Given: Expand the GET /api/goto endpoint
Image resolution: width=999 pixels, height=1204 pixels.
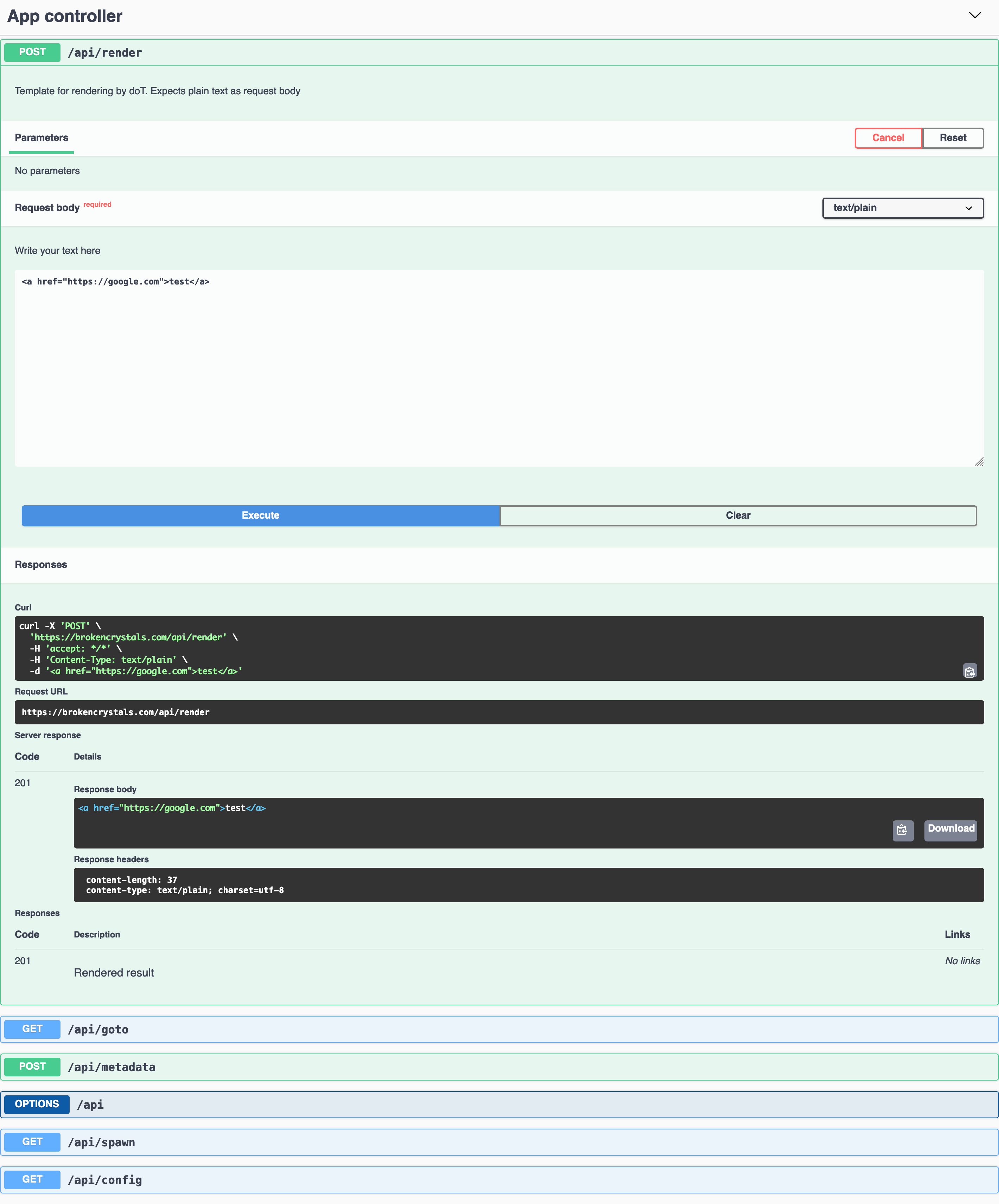Looking at the screenshot, I should point(499,1029).
